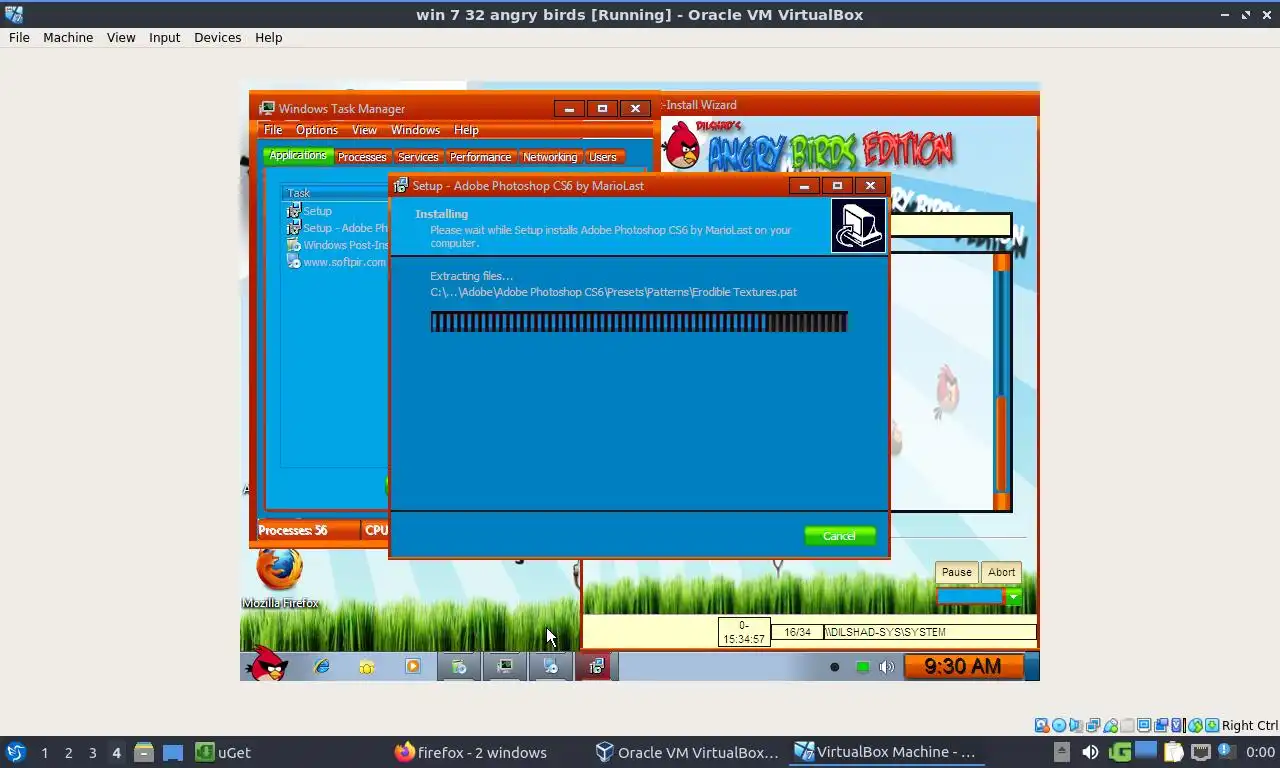Pause the install wizard
The width and height of the screenshot is (1280, 768).
[956, 572]
